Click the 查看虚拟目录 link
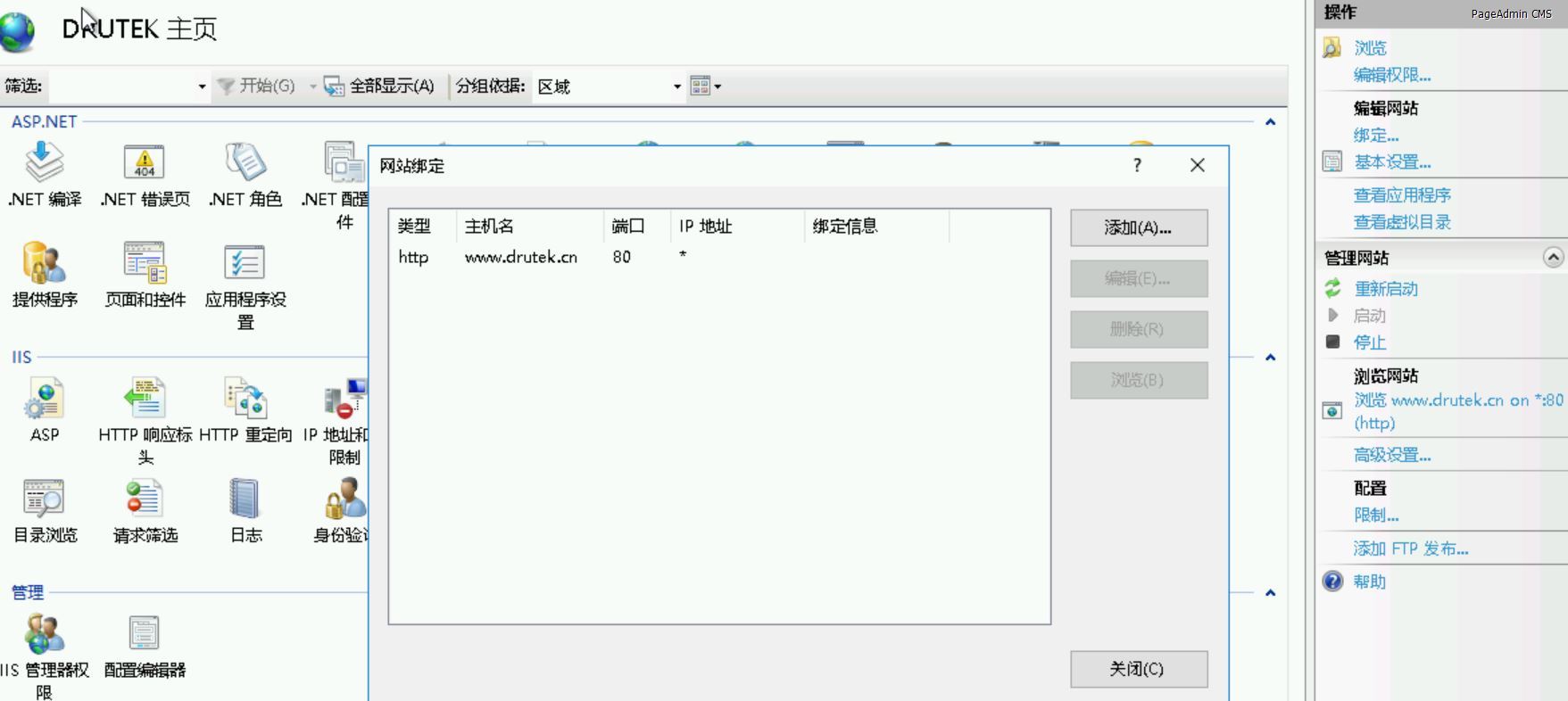The width and height of the screenshot is (1568, 701). point(1402,222)
